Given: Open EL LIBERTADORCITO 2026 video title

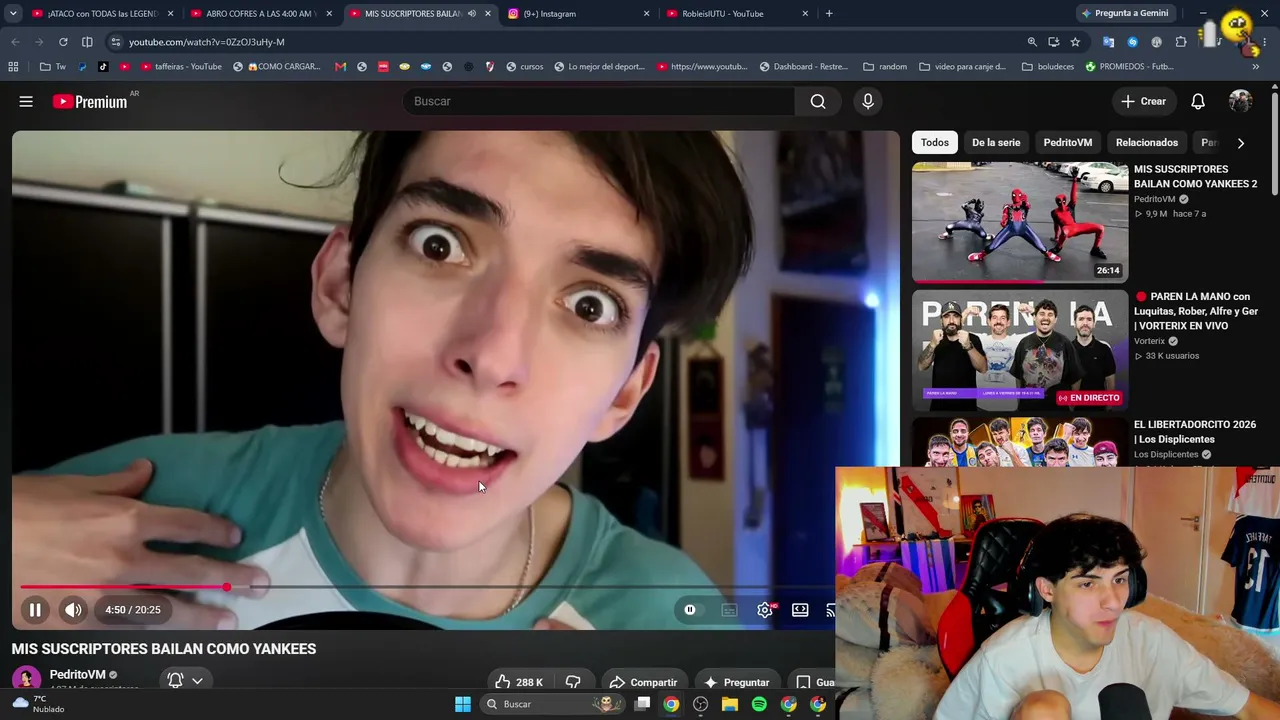Looking at the screenshot, I should pyautogui.click(x=1195, y=432).
